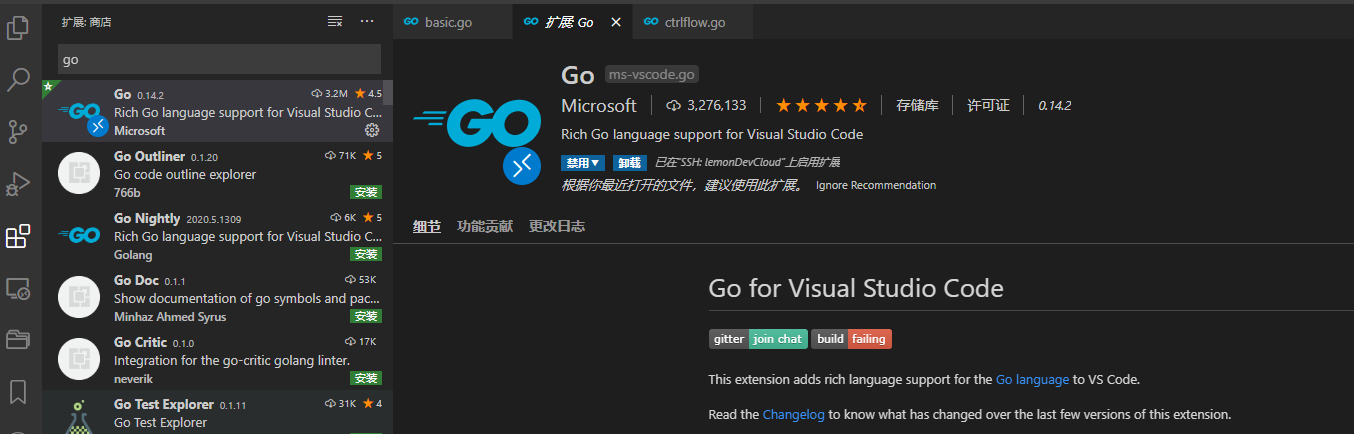This screenshot has height=434, width=1354.
Task: Click the Go for Visual Studio Code heading
Action: coord(855,289)
